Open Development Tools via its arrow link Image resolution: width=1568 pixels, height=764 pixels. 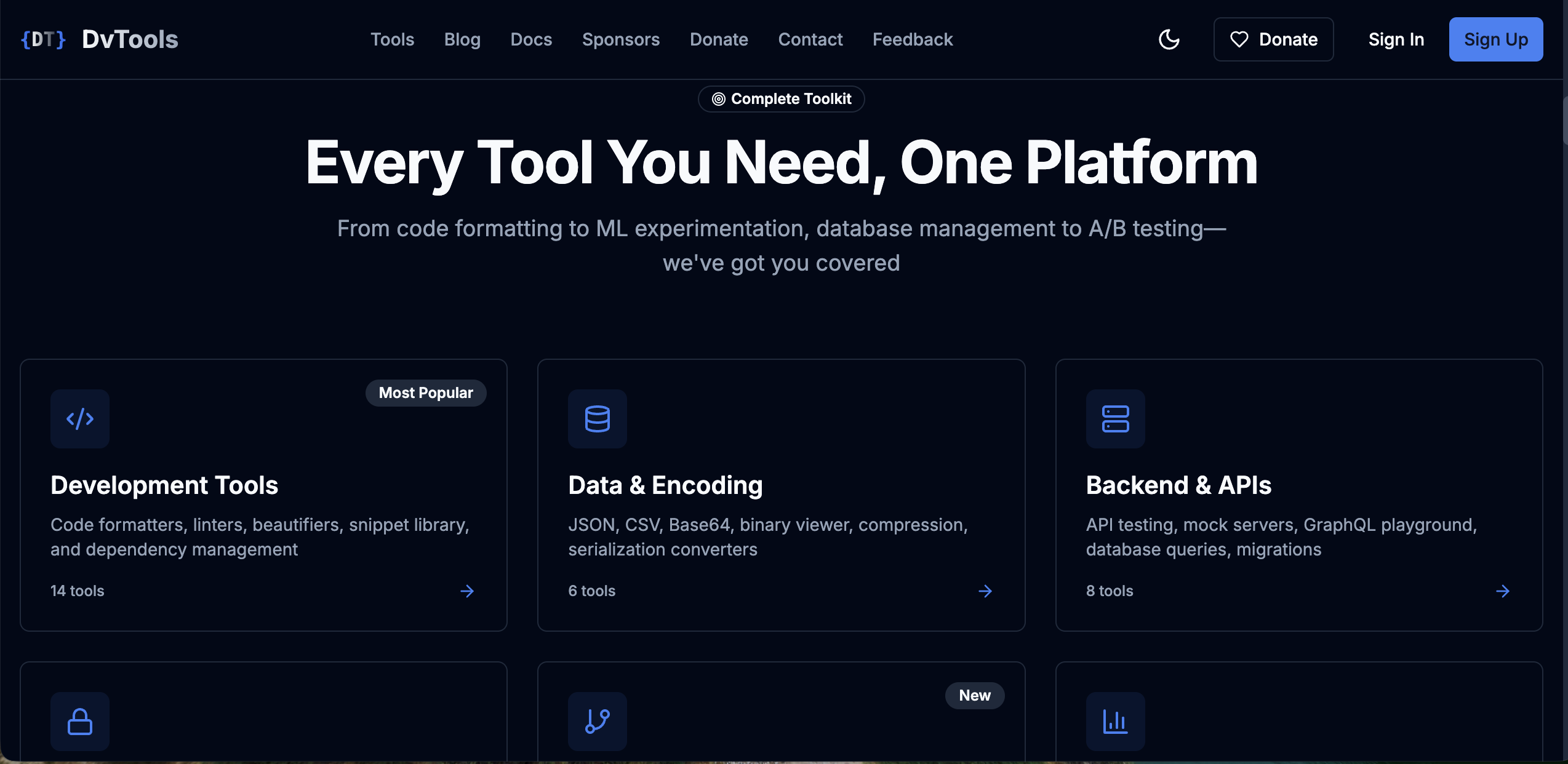(x=466, y=591)
